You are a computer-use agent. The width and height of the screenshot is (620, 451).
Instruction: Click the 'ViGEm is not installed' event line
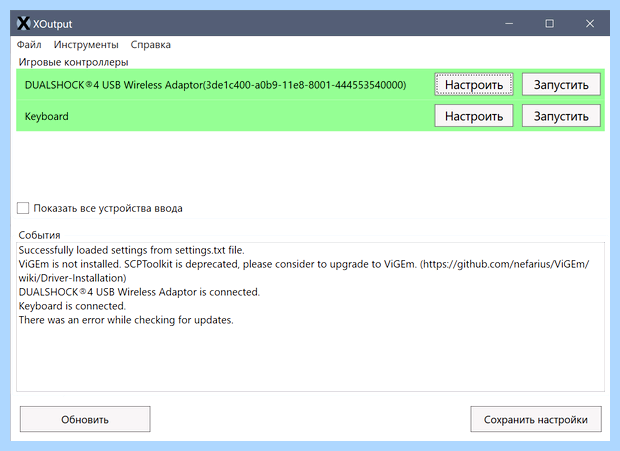click(x=304, y=264)
